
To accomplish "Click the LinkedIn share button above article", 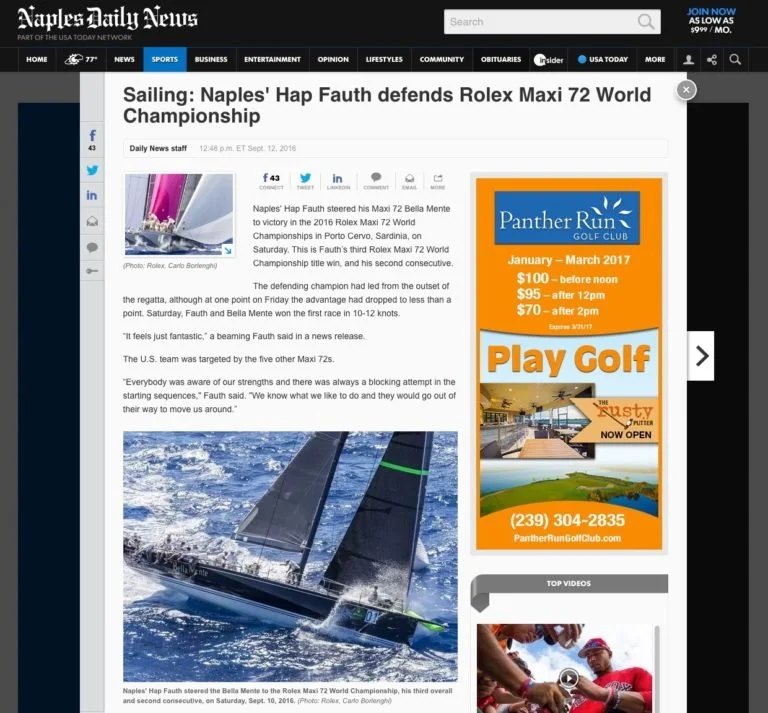I will [x=338, y=181].
